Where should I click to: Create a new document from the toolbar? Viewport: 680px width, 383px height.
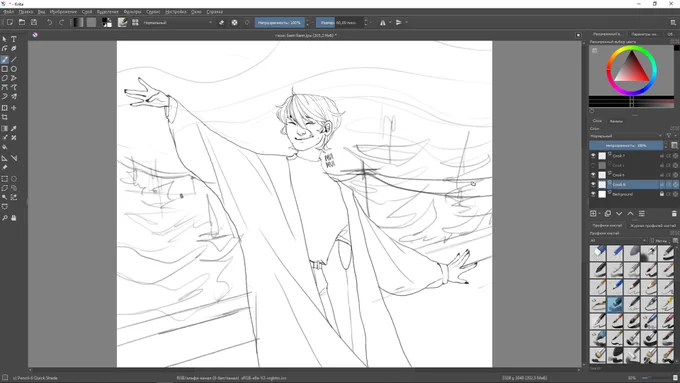coord(10,22)
